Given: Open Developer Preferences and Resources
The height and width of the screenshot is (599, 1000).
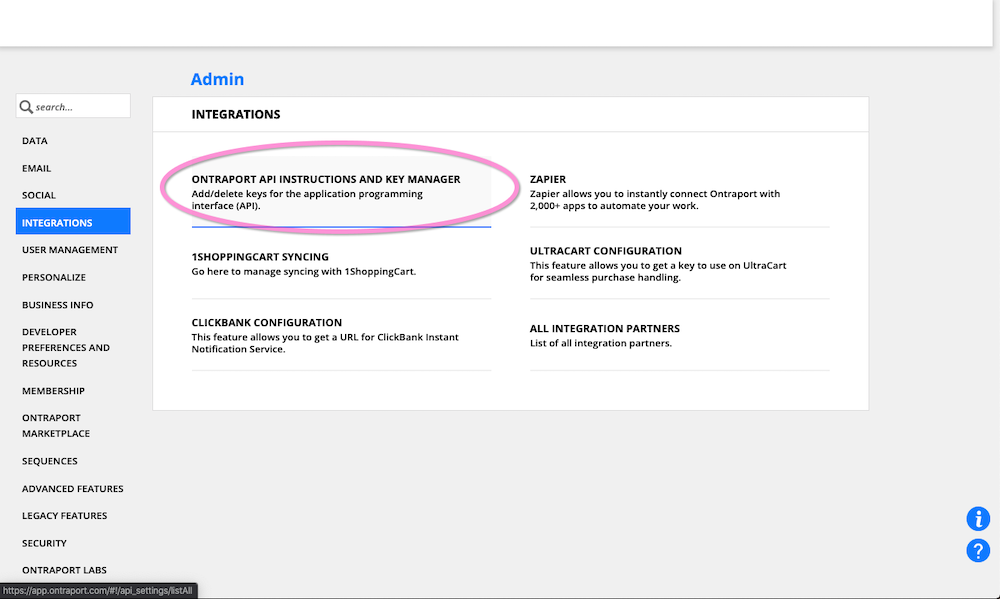Looking at the screenshot, I should [x=66, y=347].
